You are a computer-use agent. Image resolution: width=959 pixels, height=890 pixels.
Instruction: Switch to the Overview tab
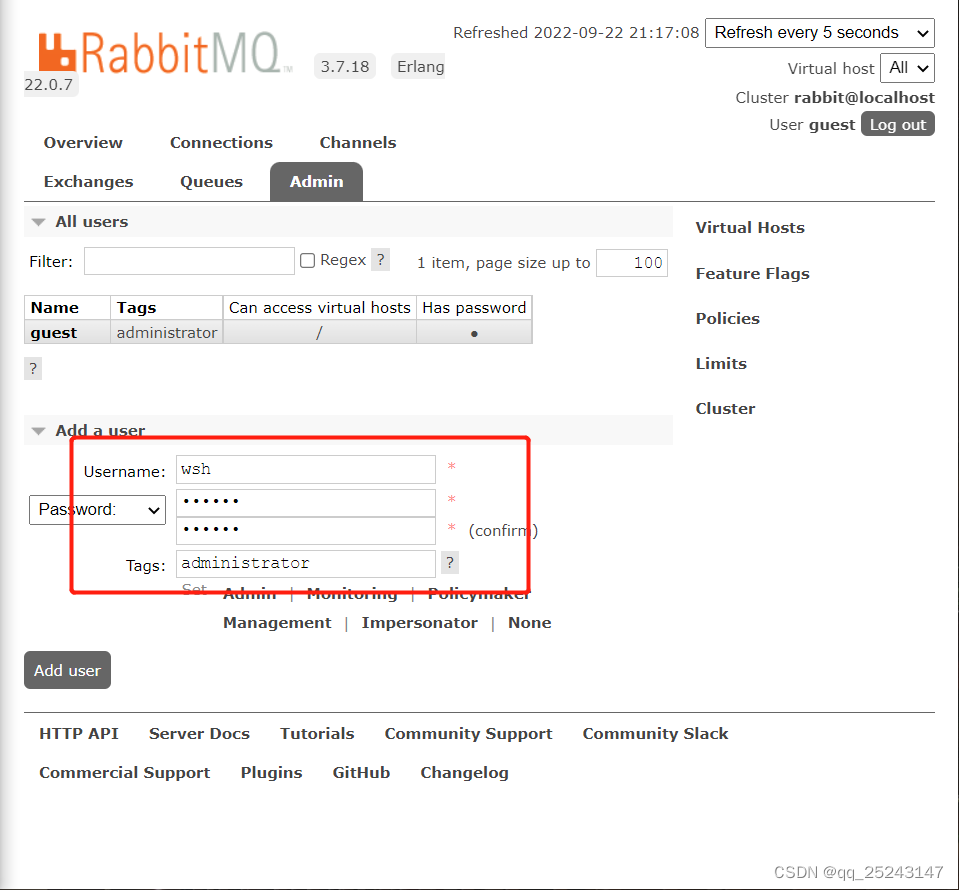(x=83, y=143)
